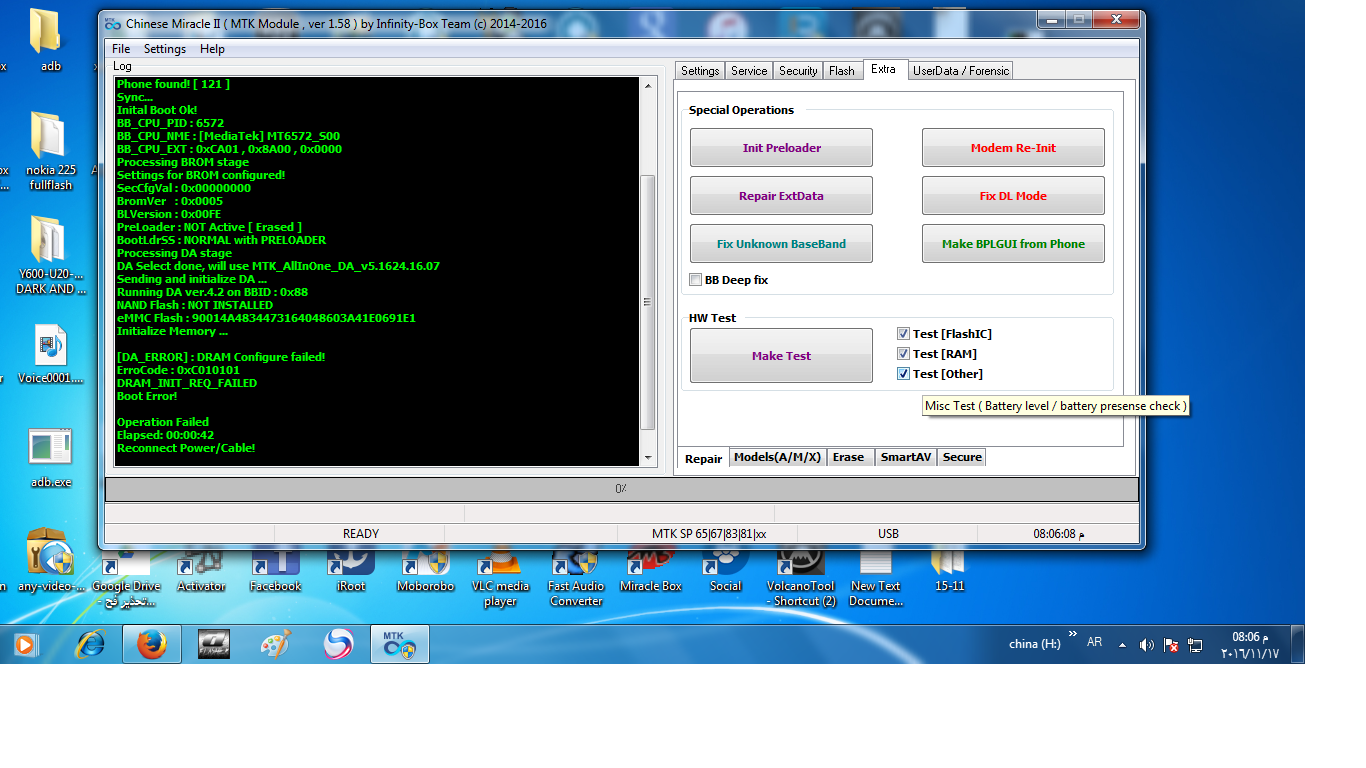Click the Make Test button

(781, 356)
